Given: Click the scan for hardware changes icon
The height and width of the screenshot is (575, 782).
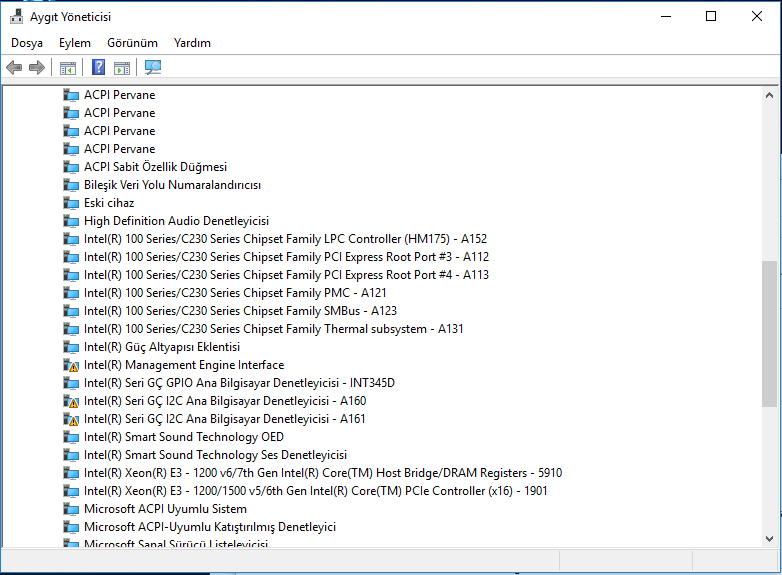Looking at the screenshot, I should [153, 67].
